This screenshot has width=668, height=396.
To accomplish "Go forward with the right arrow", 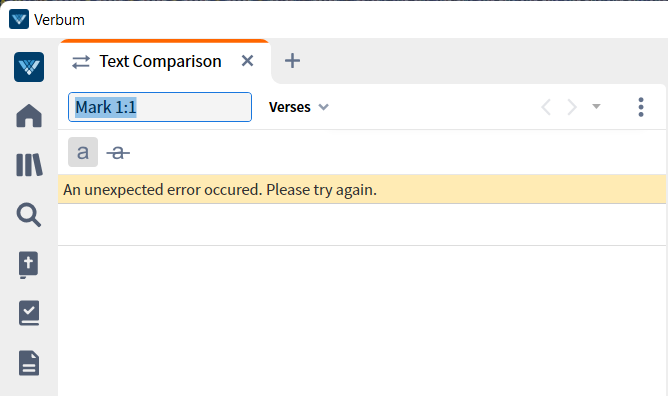I will click(x=572, y=107).
